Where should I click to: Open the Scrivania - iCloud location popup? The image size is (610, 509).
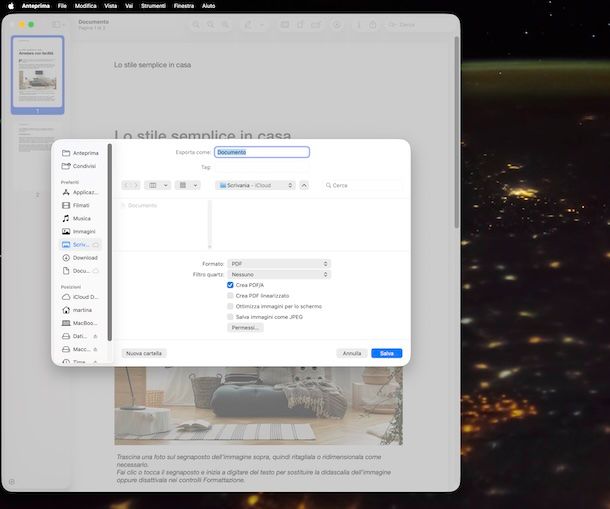click(256, 185)
